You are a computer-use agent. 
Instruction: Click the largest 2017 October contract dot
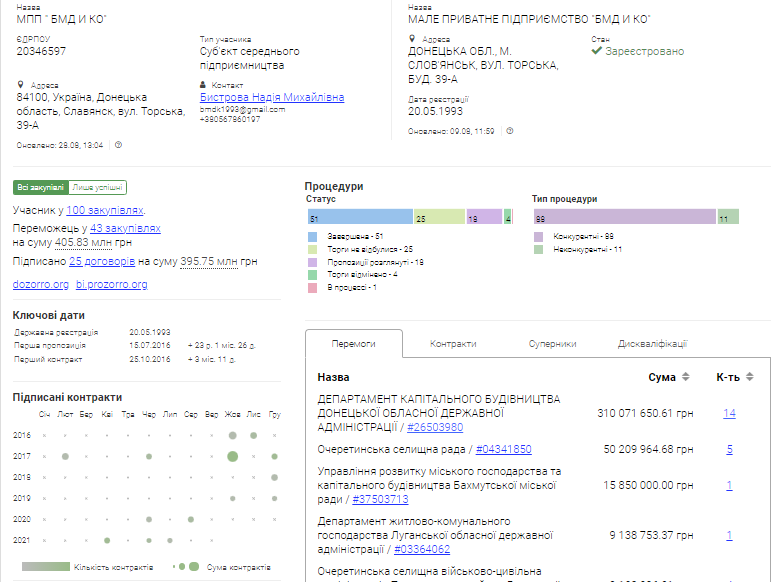232,456
